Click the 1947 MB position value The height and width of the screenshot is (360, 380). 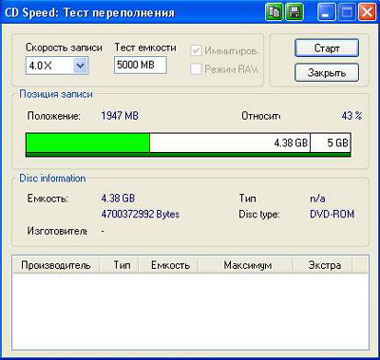tap(120, 116)
